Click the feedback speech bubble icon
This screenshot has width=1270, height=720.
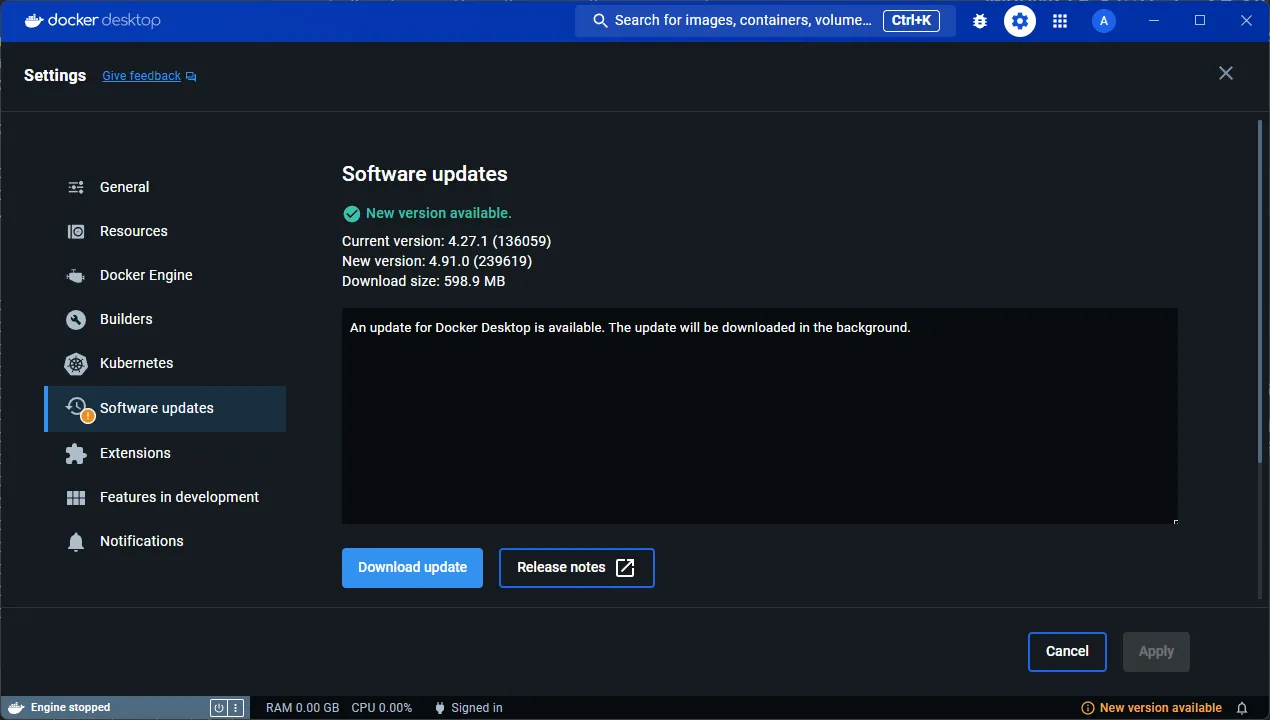[191, 76]
